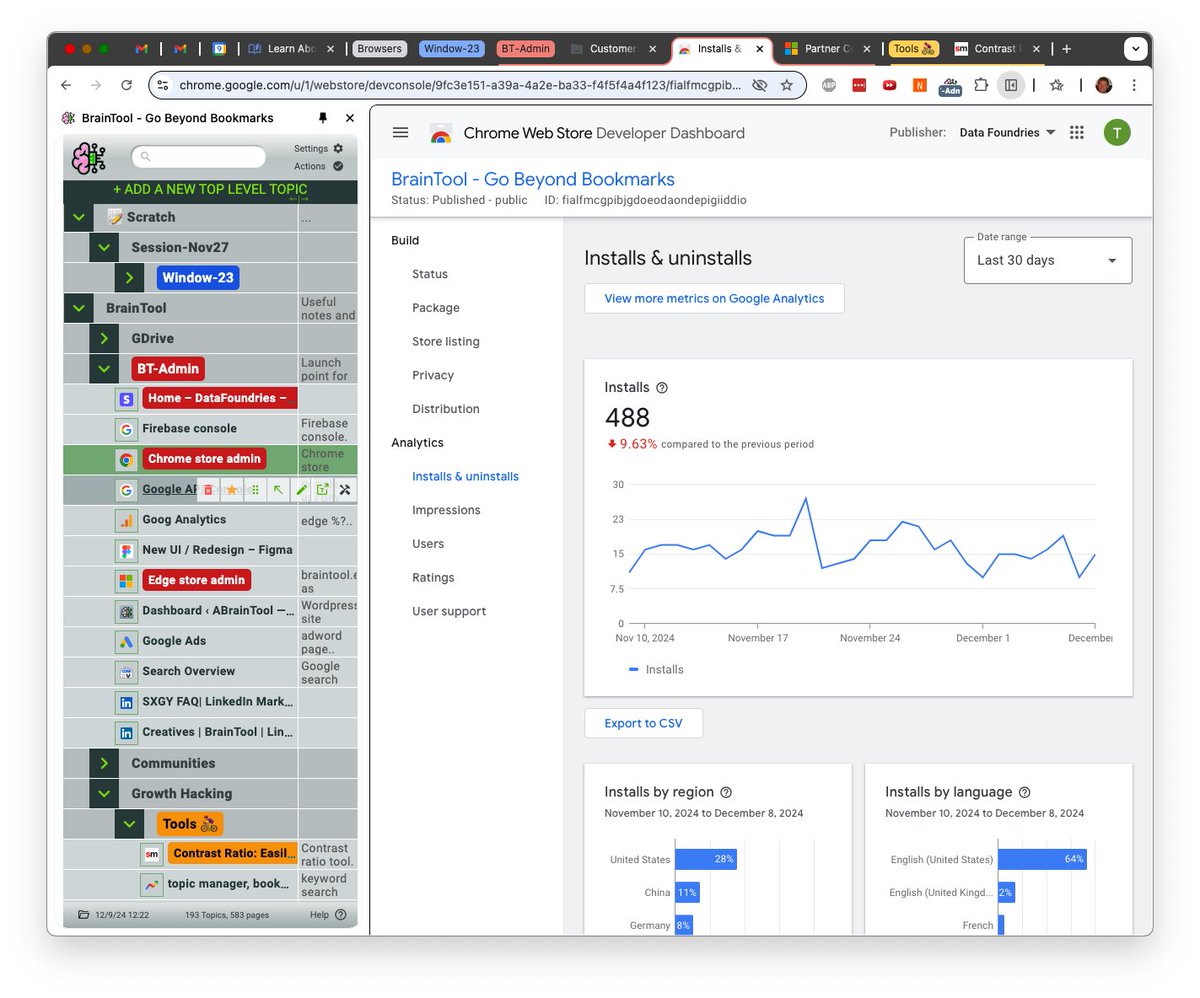Expand the Communities topic
This screenshot has height=998, width=1200.
click(x=103, y=763)
